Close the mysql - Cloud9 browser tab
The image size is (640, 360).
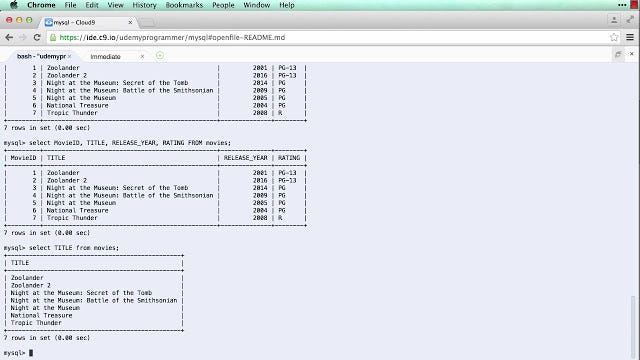pyautogui.click(x=130, y=22)
